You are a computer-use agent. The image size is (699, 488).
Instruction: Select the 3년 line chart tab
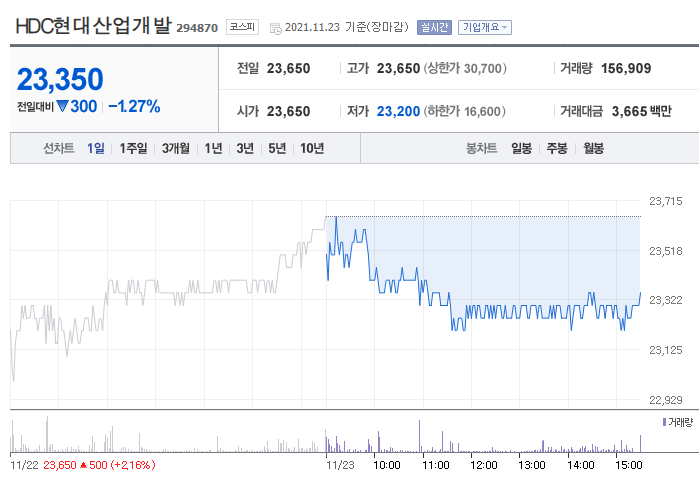click(x=245, y=148)
